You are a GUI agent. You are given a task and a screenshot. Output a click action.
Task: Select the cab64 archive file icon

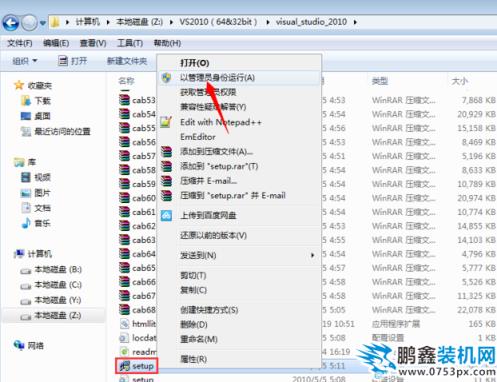pos(124,254)
